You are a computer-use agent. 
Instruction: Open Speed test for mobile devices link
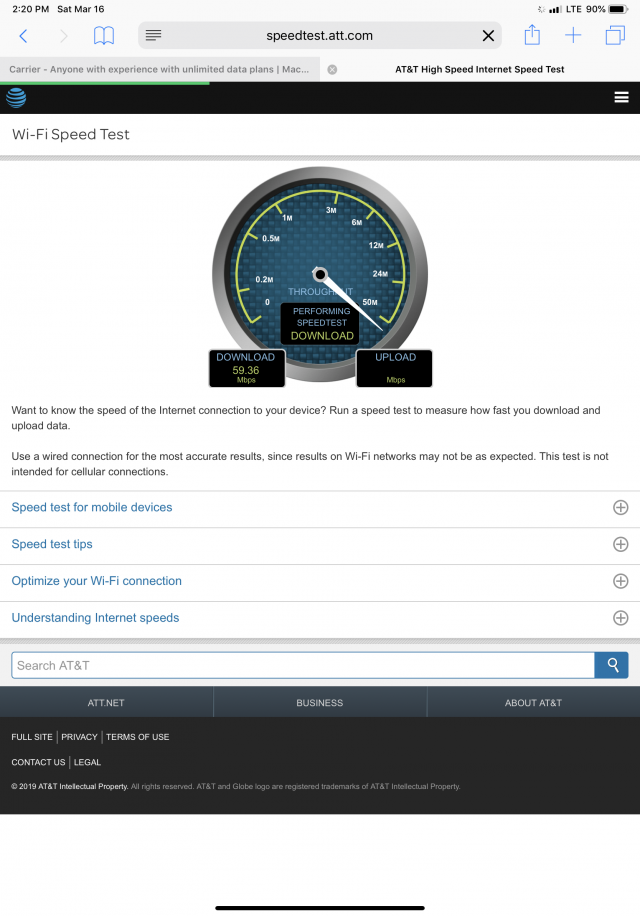coord(92,507)
